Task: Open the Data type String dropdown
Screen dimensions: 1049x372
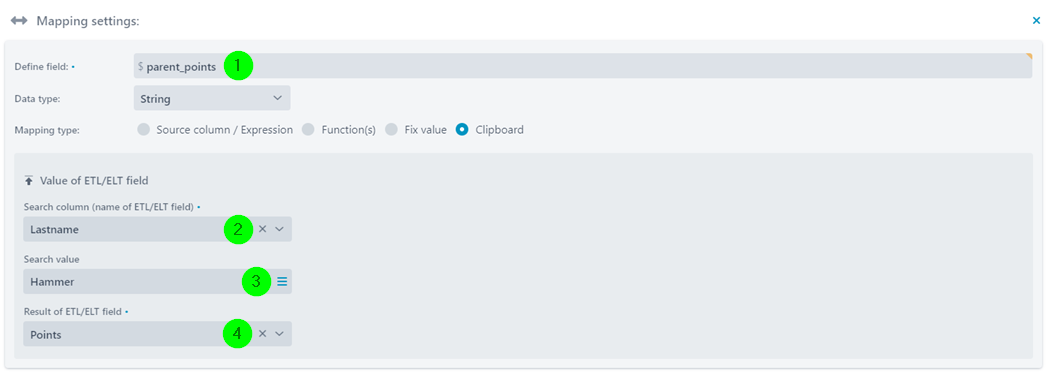Action: click(x=212, y=98)
